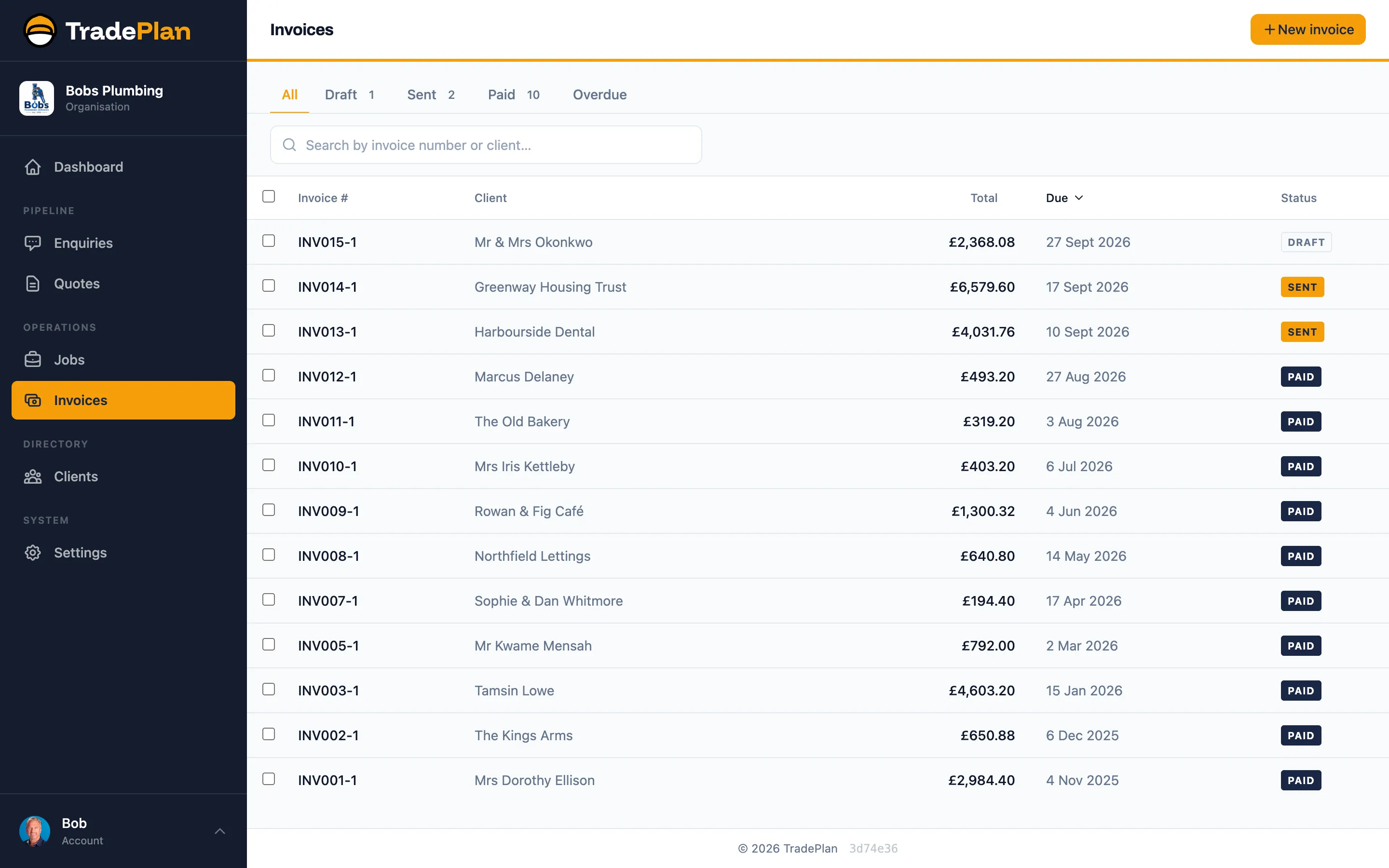
Task: Click the Clients people icon
Action: (x=33, y=476)
